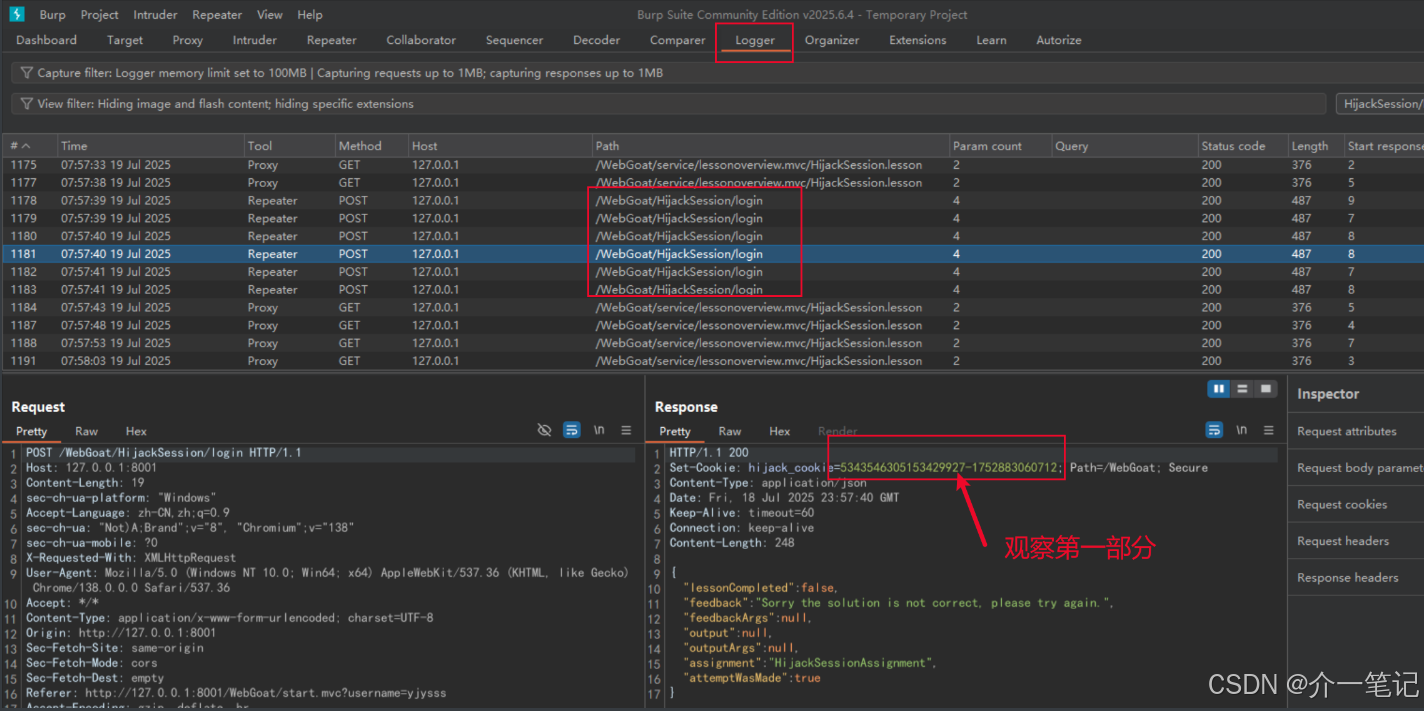The image size is (1424, 711).
Task: Switch to the Sequencer tab
Action: point(515,40)
